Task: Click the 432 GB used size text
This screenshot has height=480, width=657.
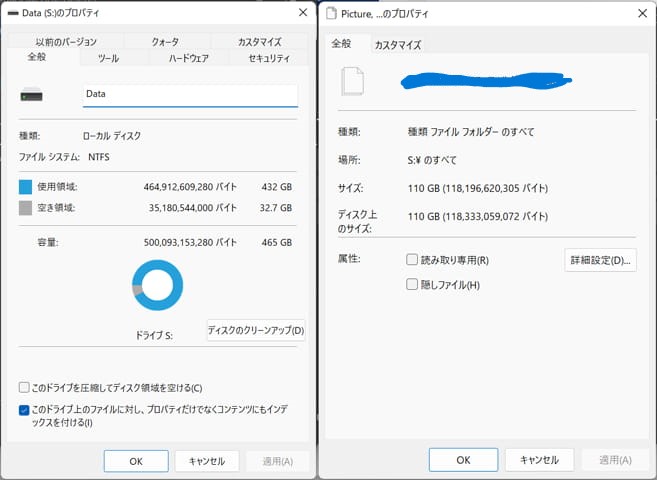Action: click(277, 187)
